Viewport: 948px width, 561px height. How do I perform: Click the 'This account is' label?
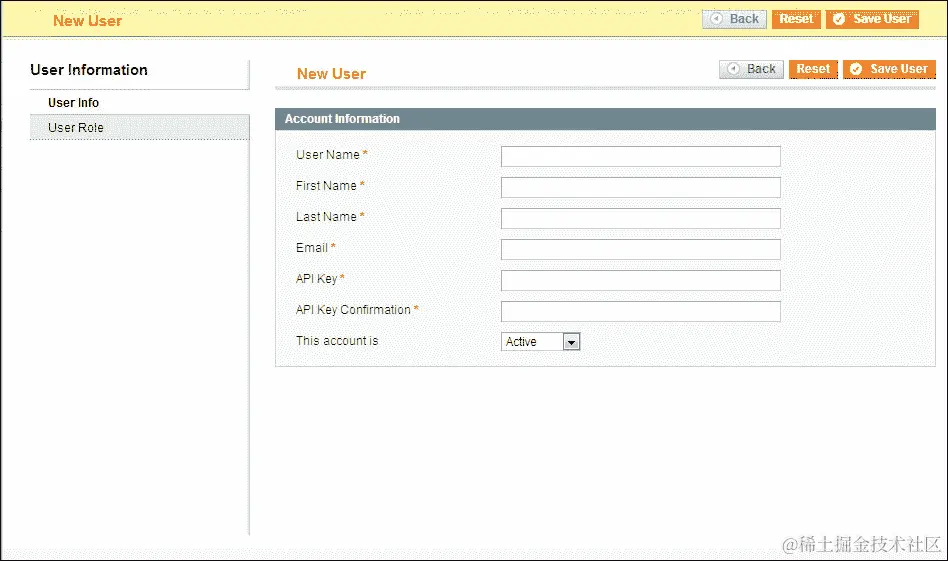[337, 341]
